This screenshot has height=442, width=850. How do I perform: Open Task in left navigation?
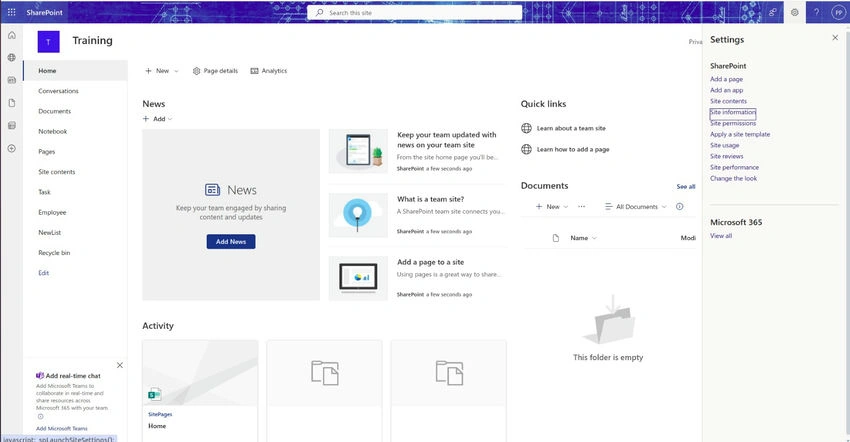coord(44,192)
